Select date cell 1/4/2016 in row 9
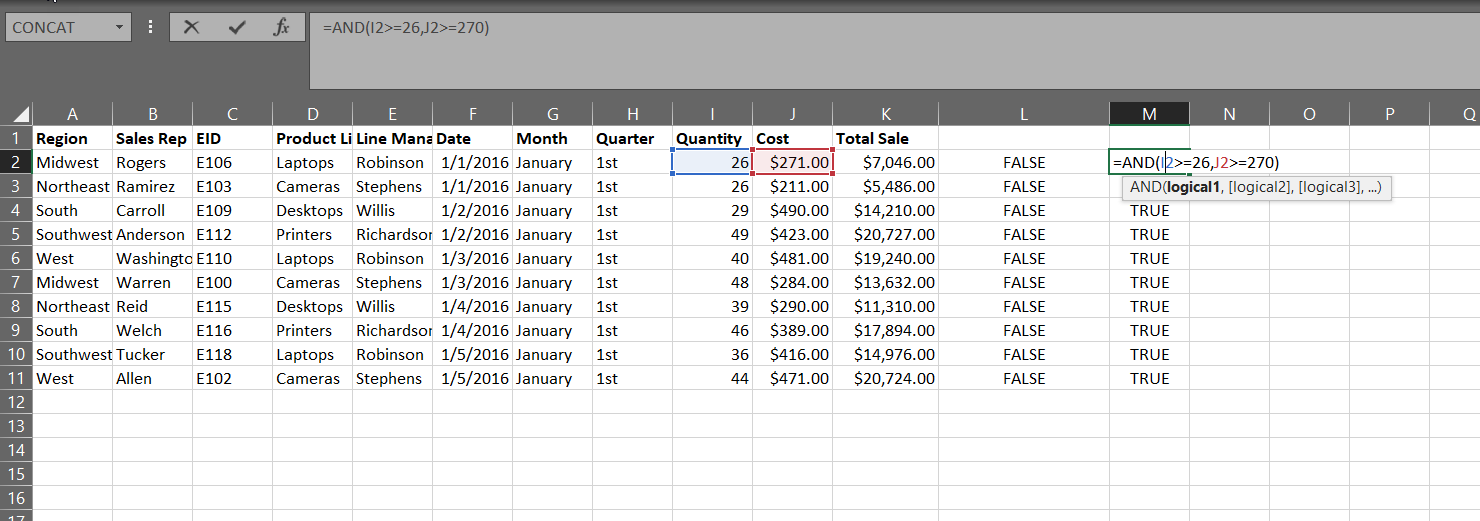This screenshot has width=1480, height=521. click(x=472, y=331)
